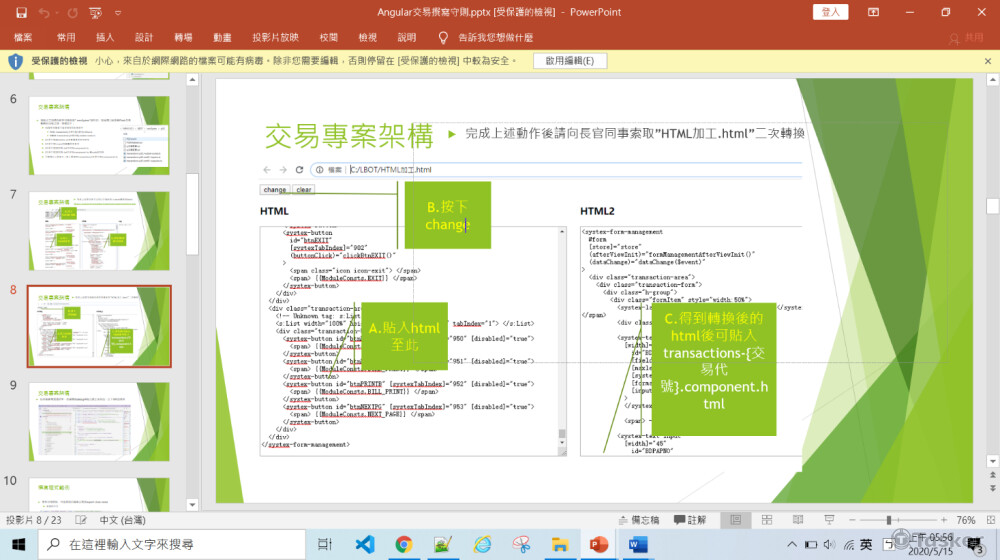
Task: Click green box C.得到轉換後的 html
Action: (x=714, y=368)
